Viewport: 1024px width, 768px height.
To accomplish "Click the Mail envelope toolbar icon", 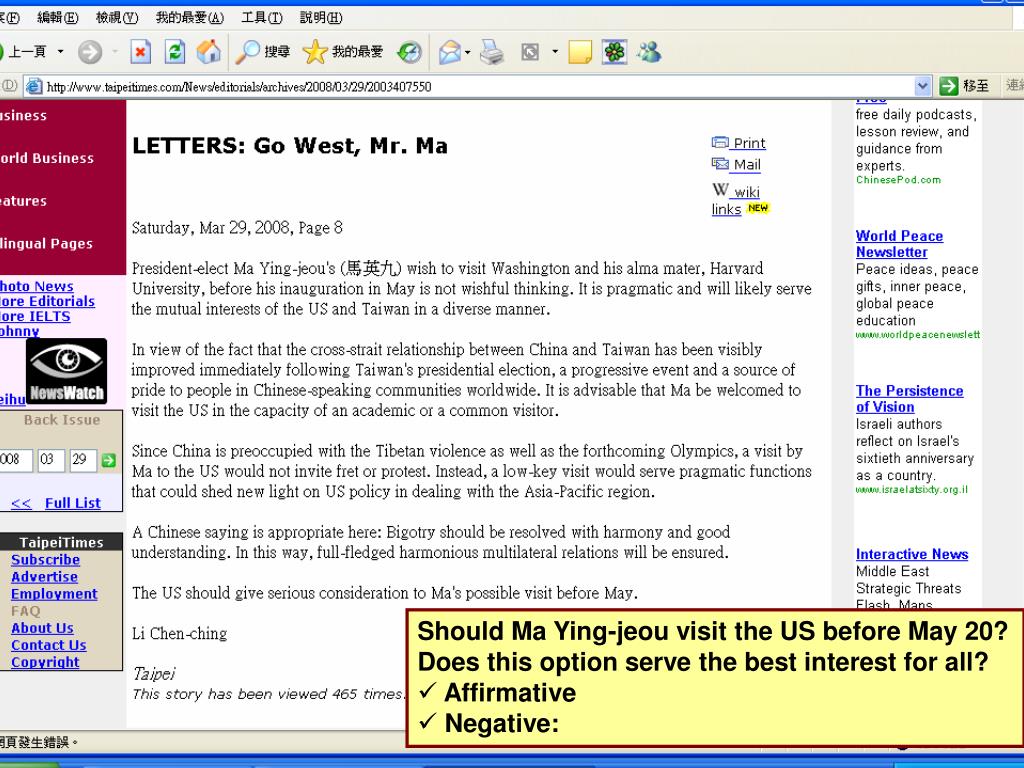I will pyautogui.click(x=450, y=52).
